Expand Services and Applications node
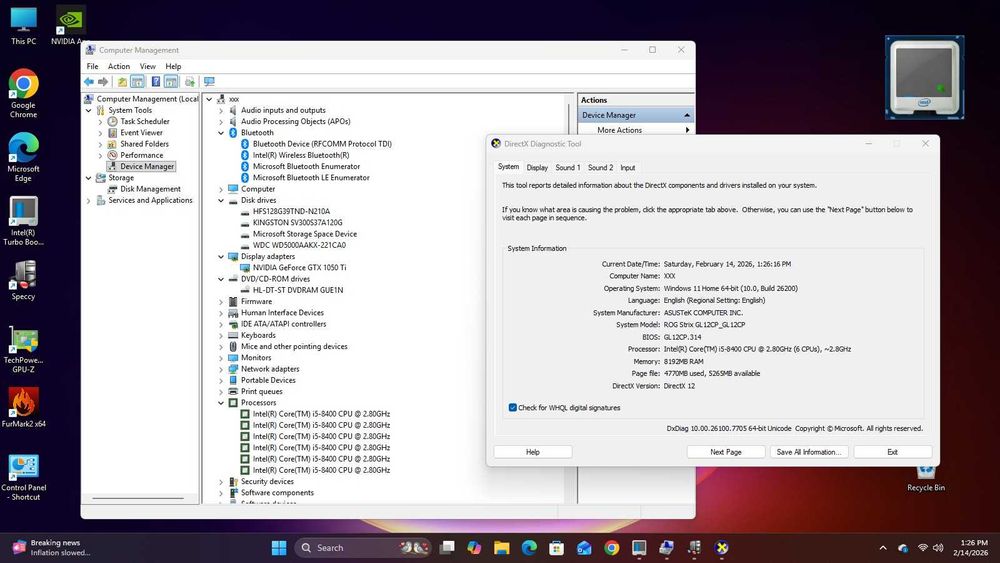 pos(89,200)
